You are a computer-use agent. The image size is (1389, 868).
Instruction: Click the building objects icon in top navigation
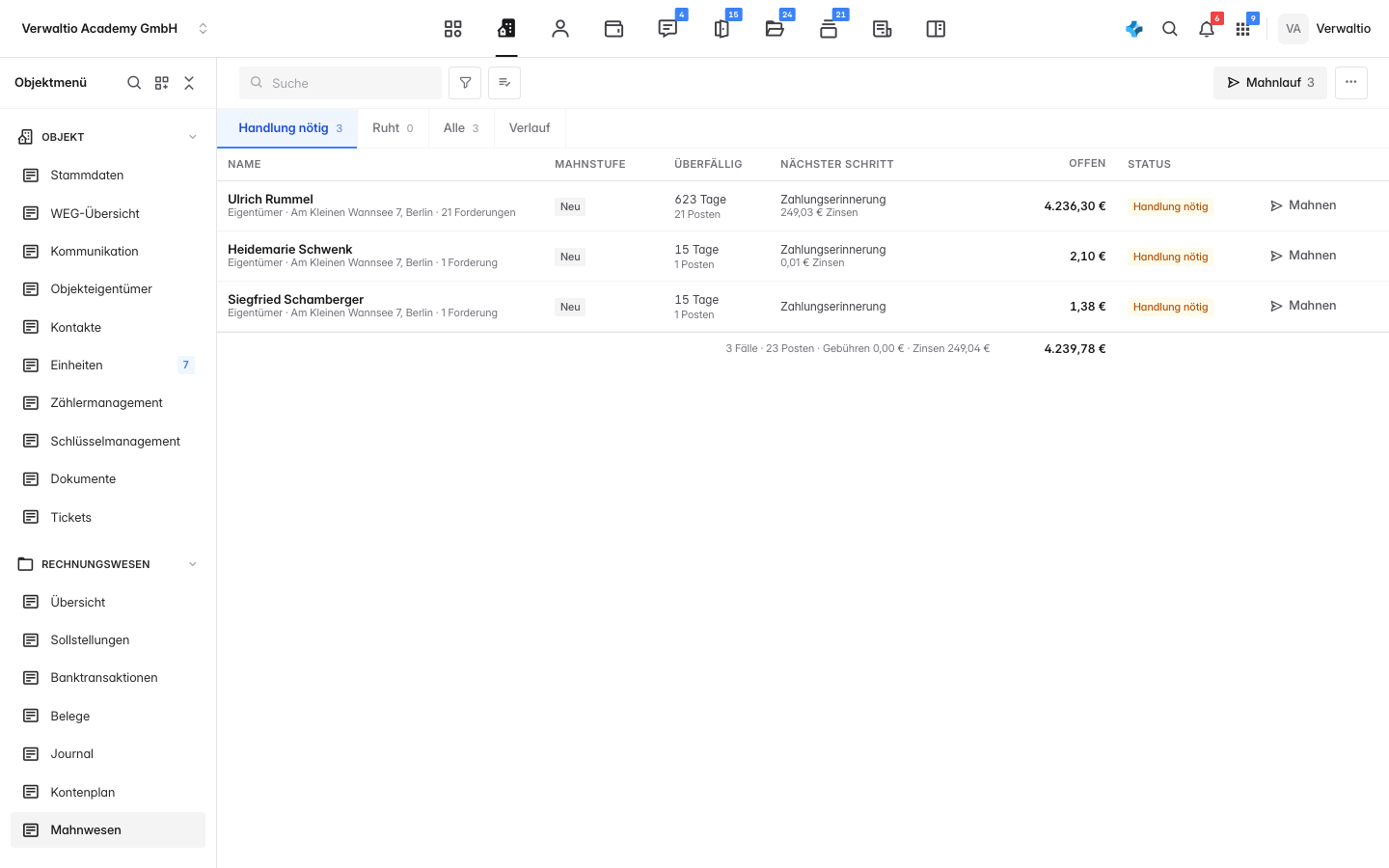pyautogui.click(x=506, y=29)
